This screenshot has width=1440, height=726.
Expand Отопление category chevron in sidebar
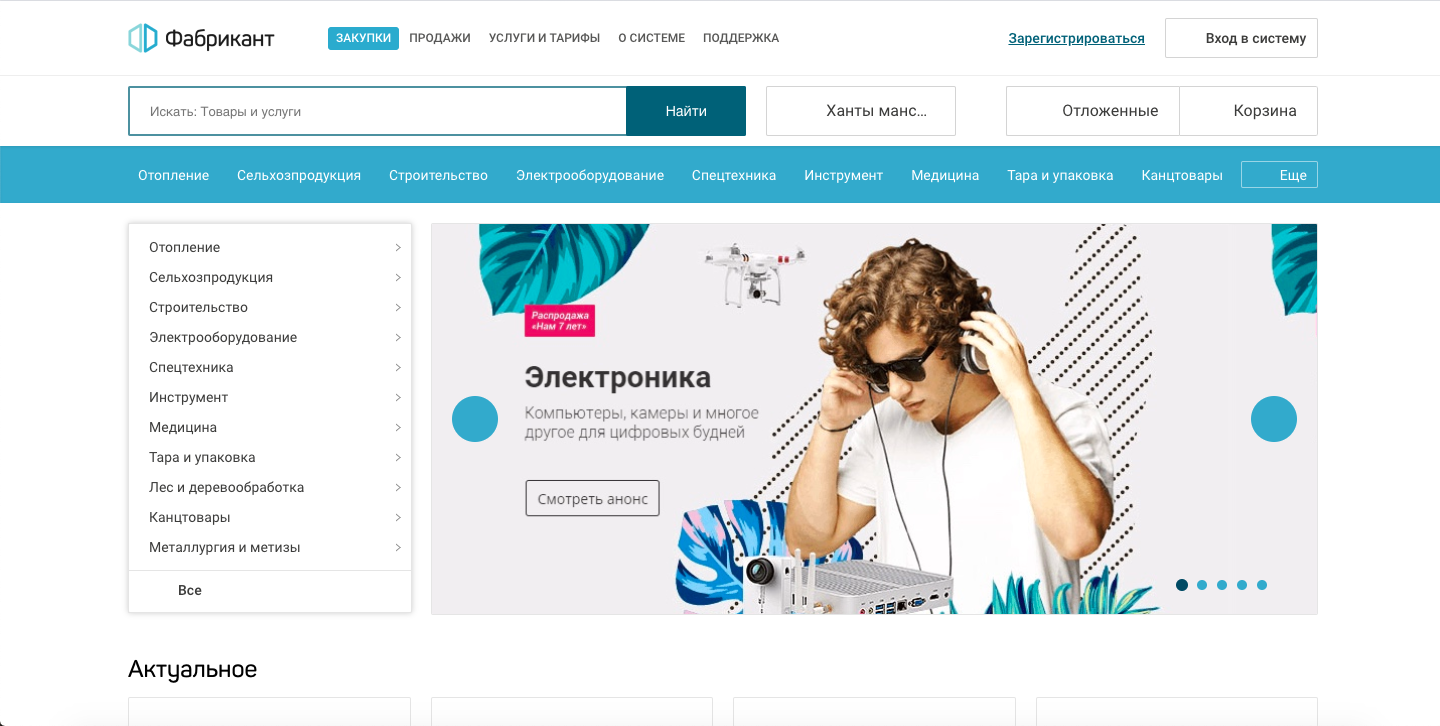point(398,247)
